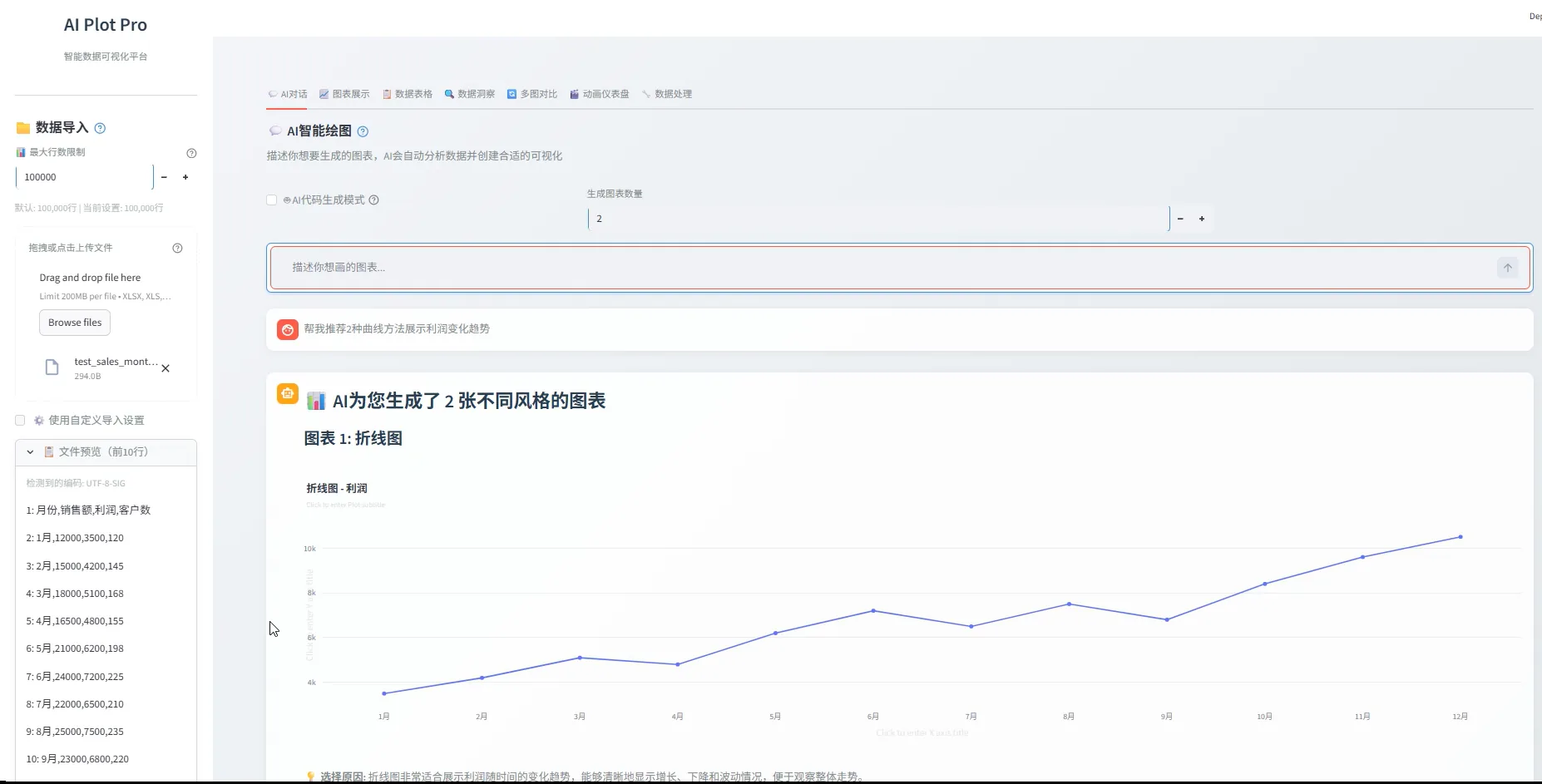Open the AI对话 tab
Screen dimensions: 1542x784
[x=287, y=94]
